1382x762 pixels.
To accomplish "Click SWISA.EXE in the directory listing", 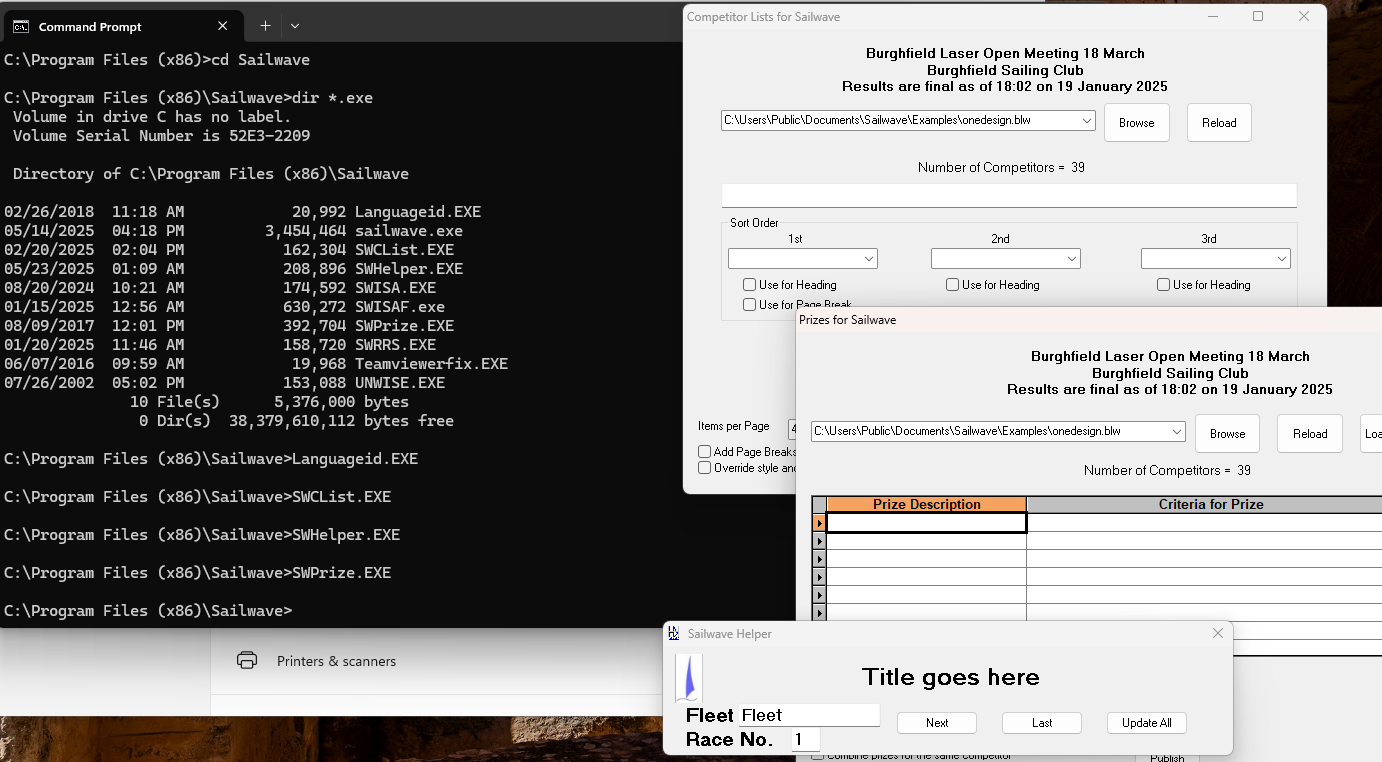I will (395, 288).
